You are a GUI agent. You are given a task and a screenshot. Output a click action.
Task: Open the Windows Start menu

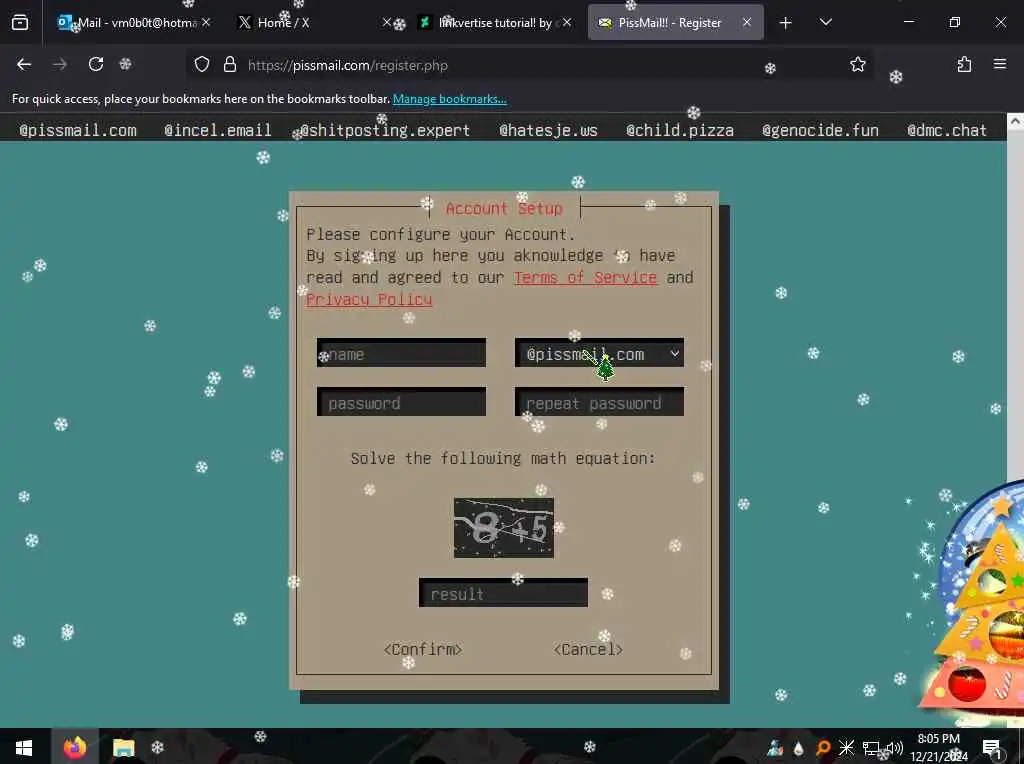point(24,748)
